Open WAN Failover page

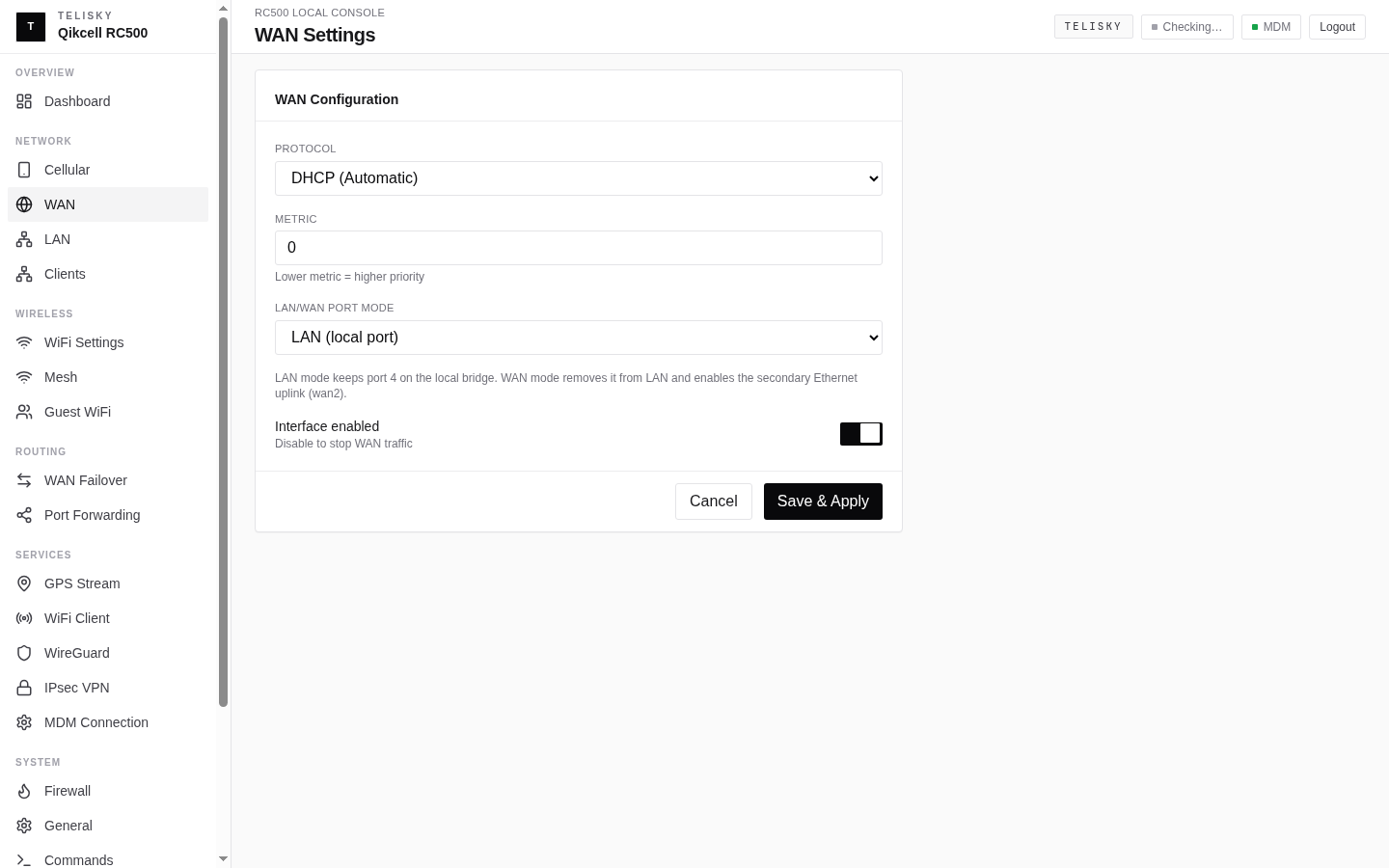pos(108,480)
